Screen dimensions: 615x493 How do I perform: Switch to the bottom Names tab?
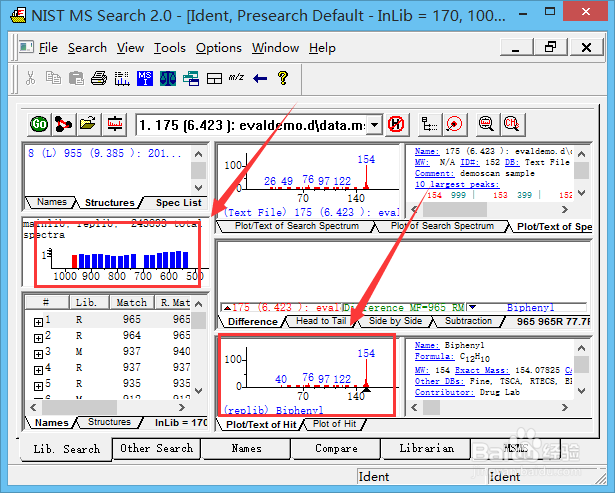click(246, 448)
